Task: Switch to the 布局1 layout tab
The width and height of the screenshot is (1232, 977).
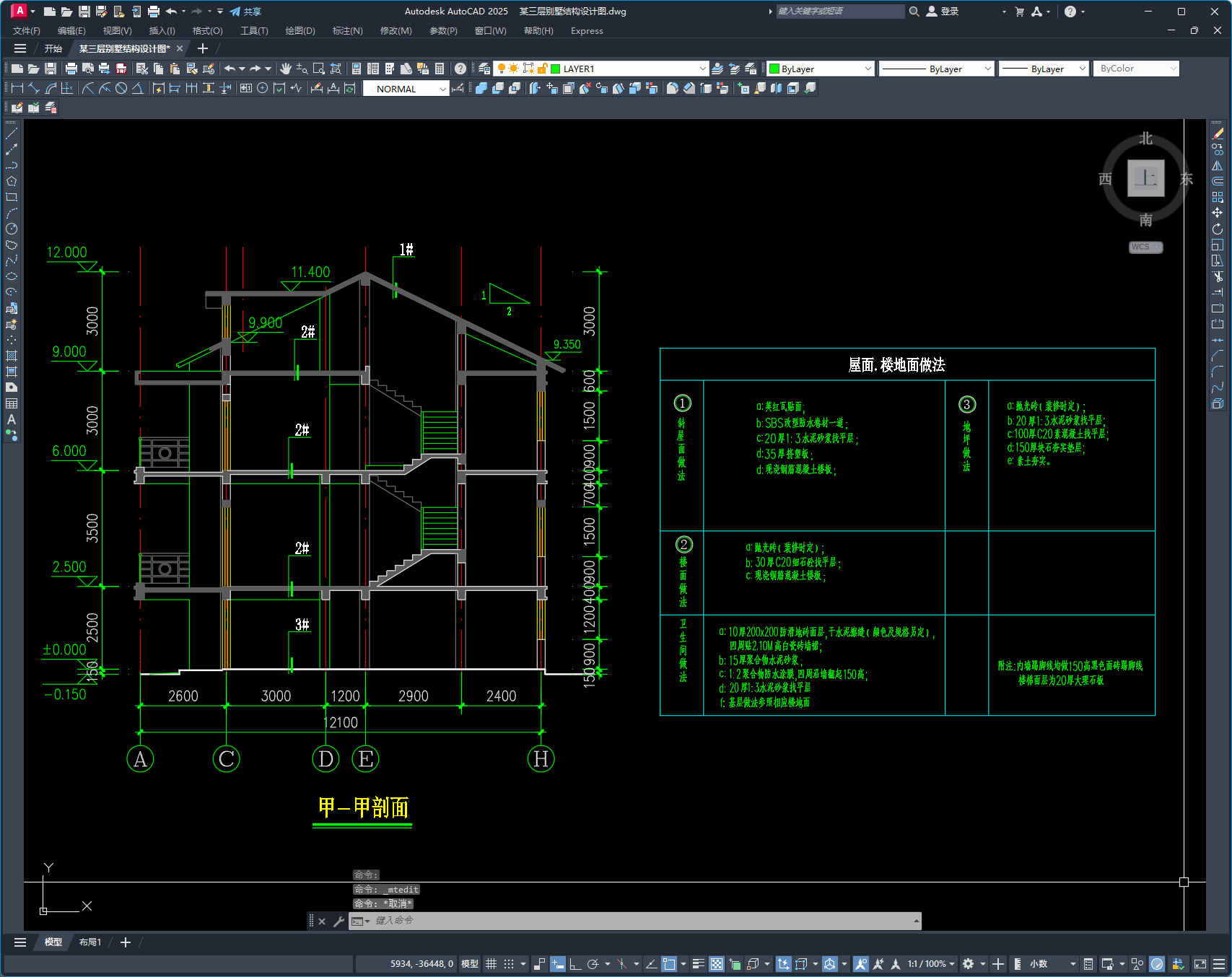Action: tap(90, 942)
